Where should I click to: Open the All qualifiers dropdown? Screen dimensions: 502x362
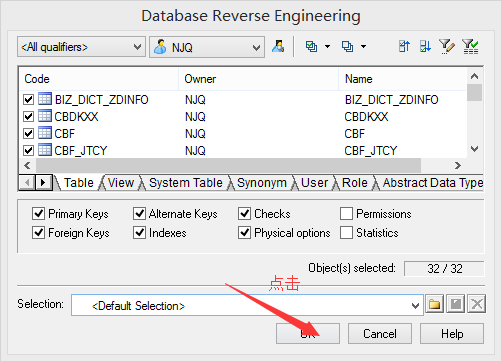tap(81, 47)
